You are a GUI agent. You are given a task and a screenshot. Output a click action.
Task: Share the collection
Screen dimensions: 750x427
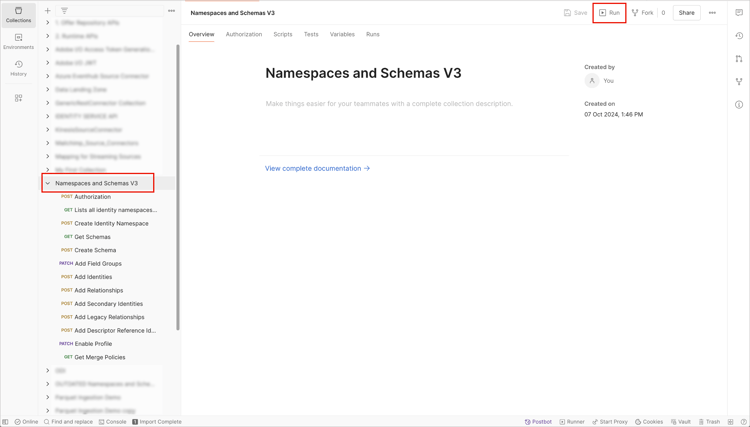(686, 13)
